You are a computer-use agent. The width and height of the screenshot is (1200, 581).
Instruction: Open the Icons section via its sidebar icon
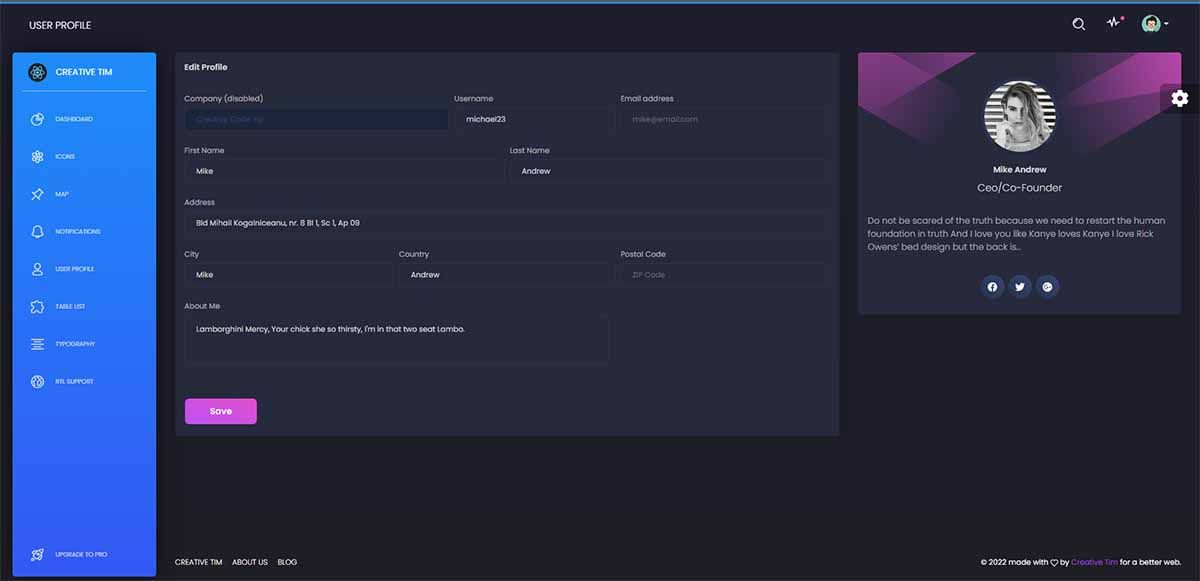(37, 156)
